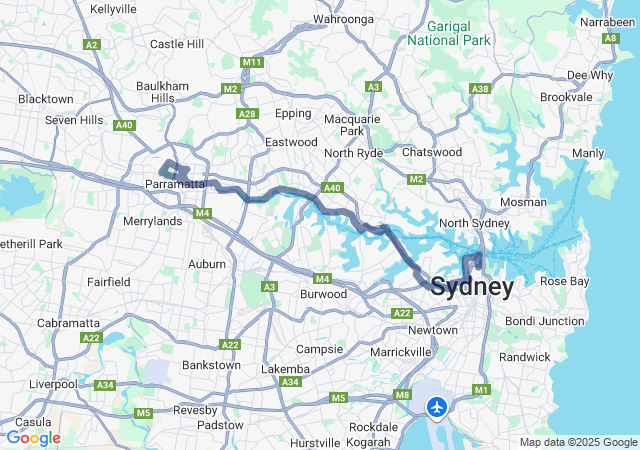Select the Bankstown suburb label
640x450 pixels.
[x=211, y=365]
